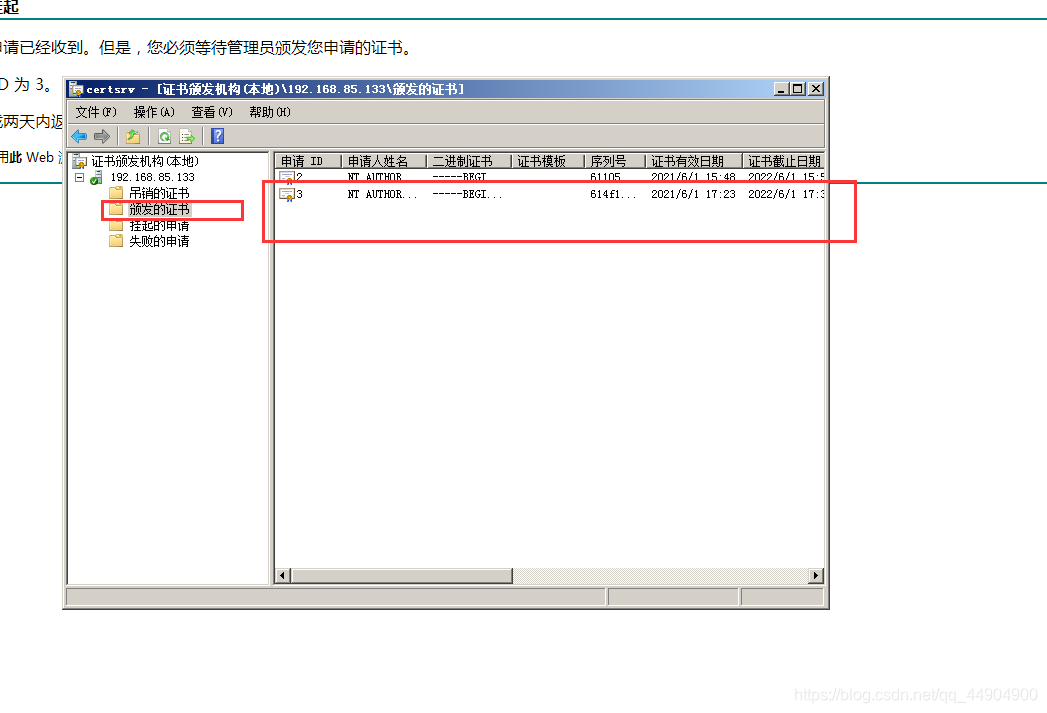Select 挂起的申请 in the tree
This screenshot has height=713, width=1047.
pyautogui.click(x=159, y=226)
